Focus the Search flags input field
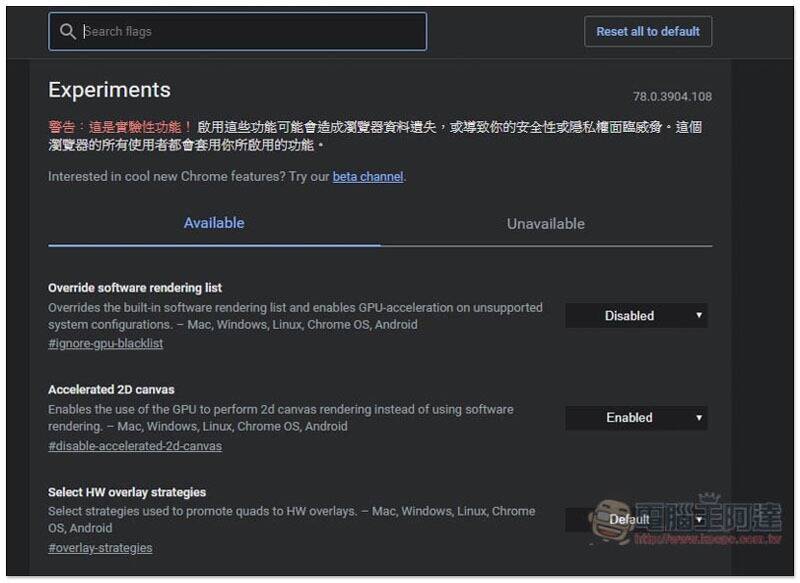The height and width of the screenshot is (583, 800). coord(238,31)
